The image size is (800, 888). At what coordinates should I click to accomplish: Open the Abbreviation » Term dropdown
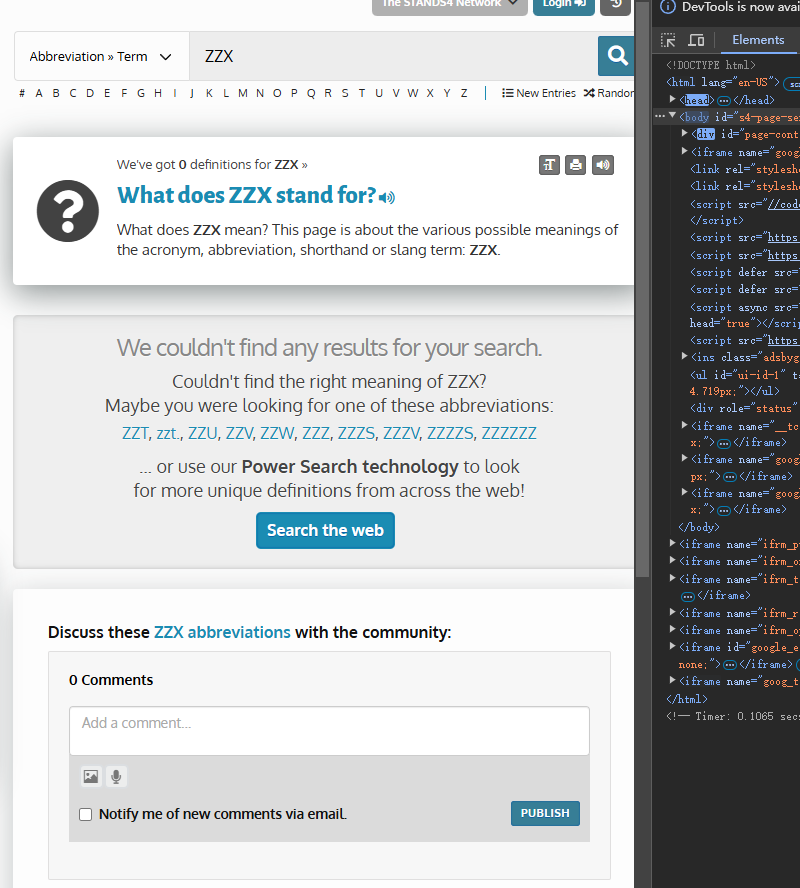click(101, 57)
